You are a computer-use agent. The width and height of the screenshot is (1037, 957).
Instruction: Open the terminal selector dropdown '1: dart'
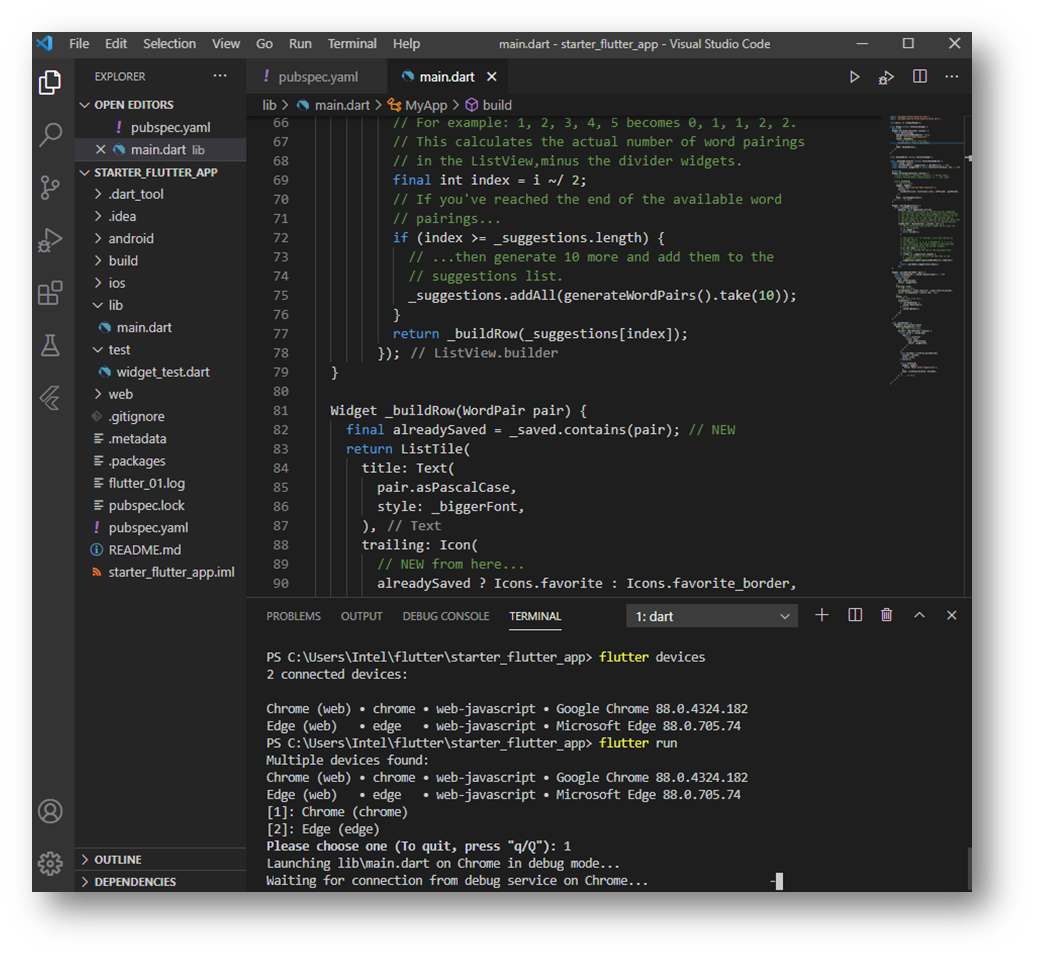[712, 616]
